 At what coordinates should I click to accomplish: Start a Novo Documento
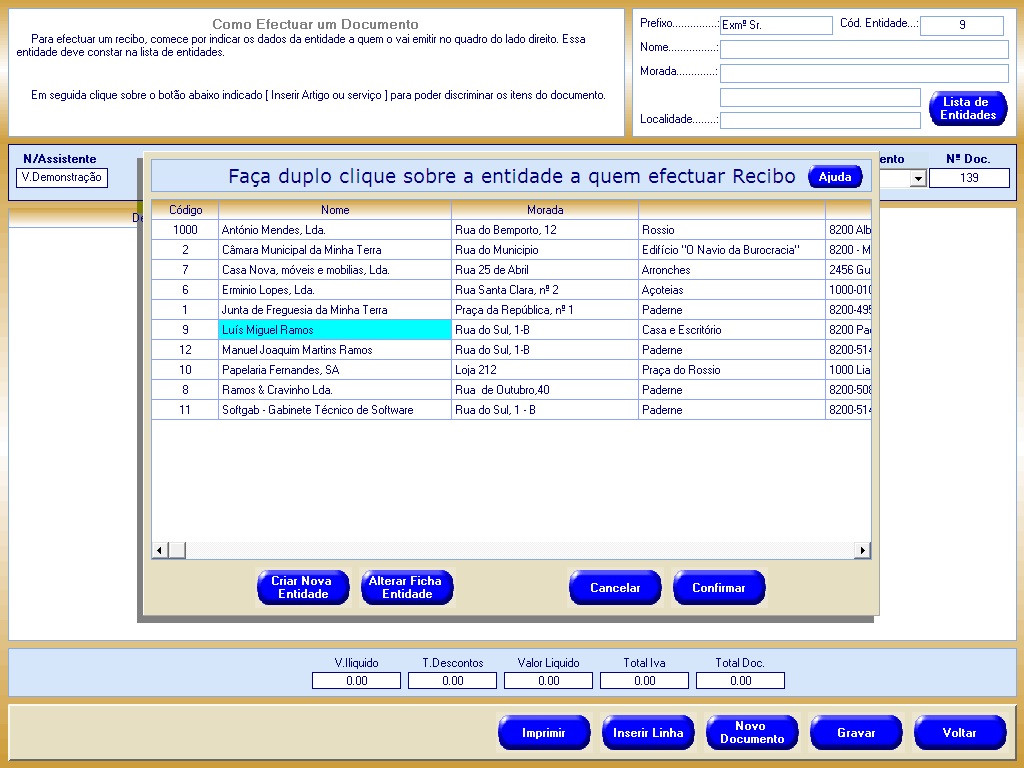point(751,733)
